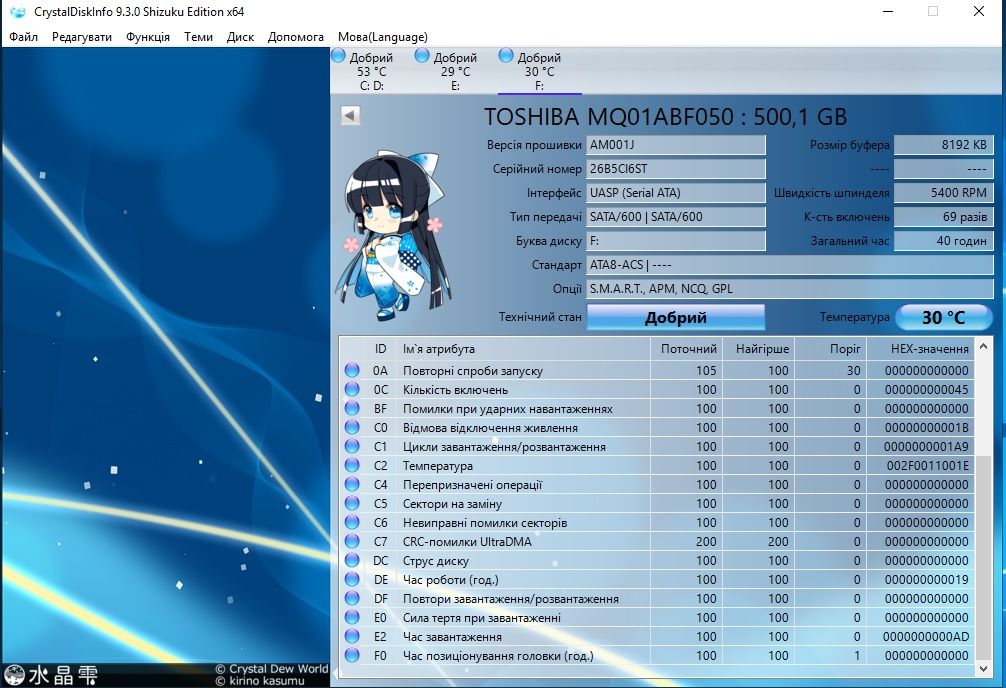Open the Функція menu
The width and height of the screenshot is (1006, 688).
click(x=148, y=37)
